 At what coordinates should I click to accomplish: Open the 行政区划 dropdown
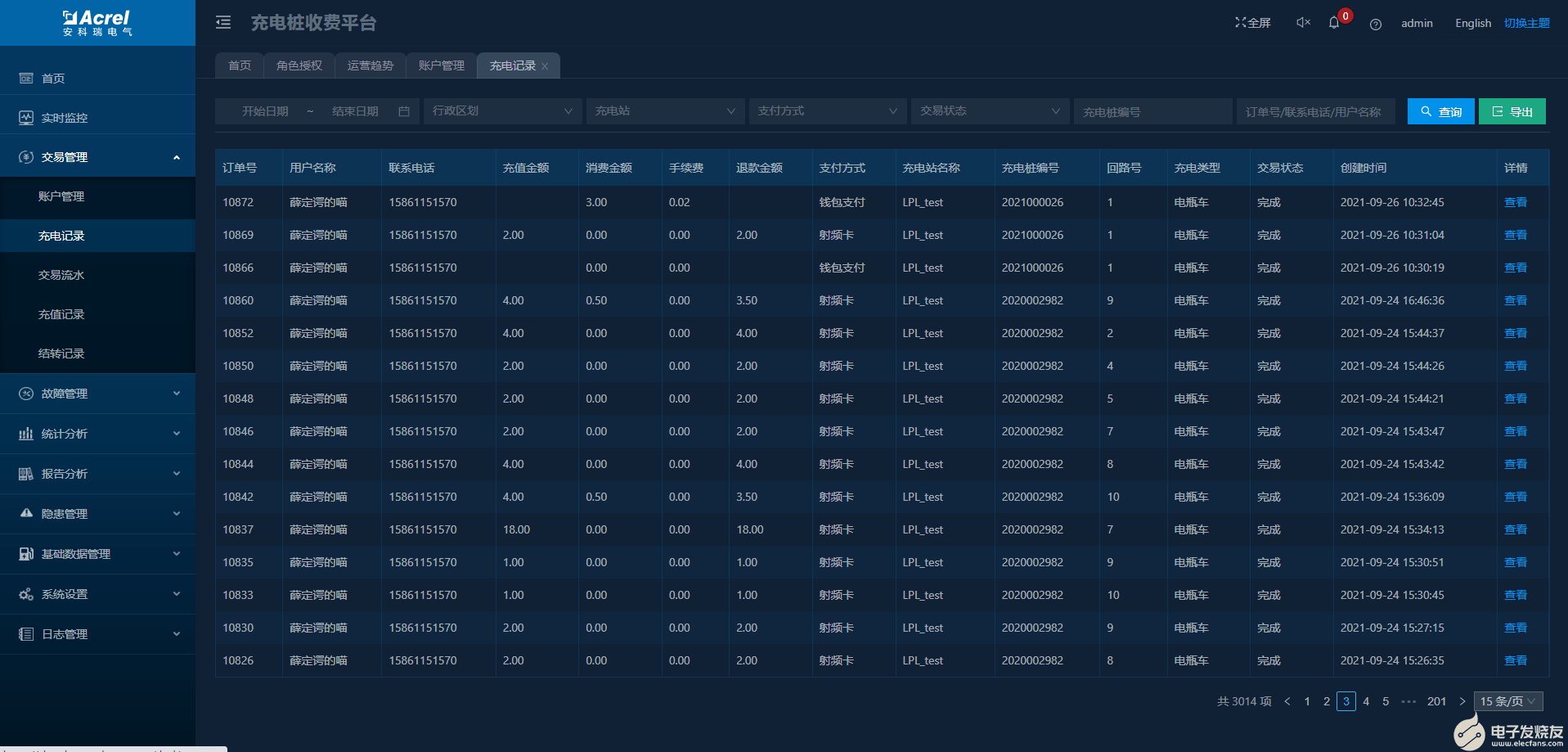[x=502, y=111]
